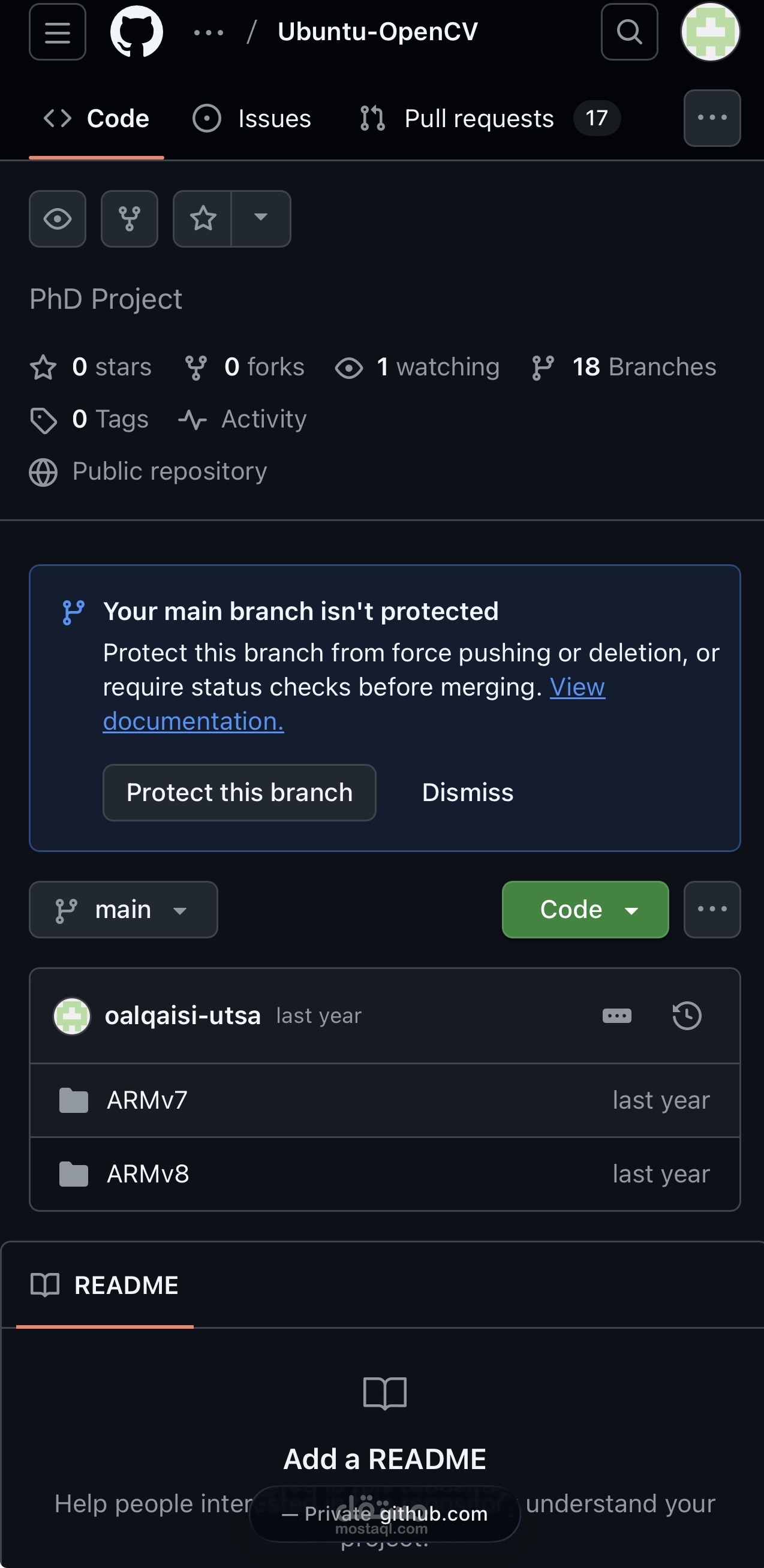Screen dimensions: 764x1568
Task: Open the search icon button
Action: coord(629,32)
